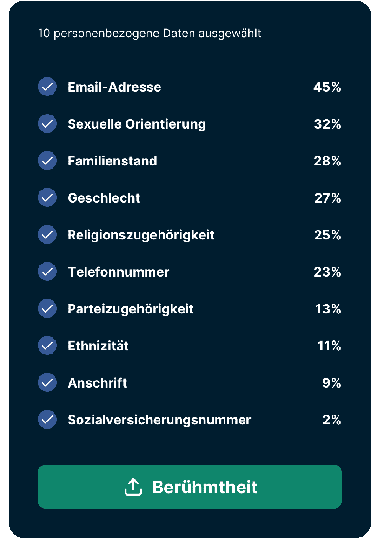The image size is (372, 538).
Task: Click the green Berühmtheit button
Action: click(190, 487)
